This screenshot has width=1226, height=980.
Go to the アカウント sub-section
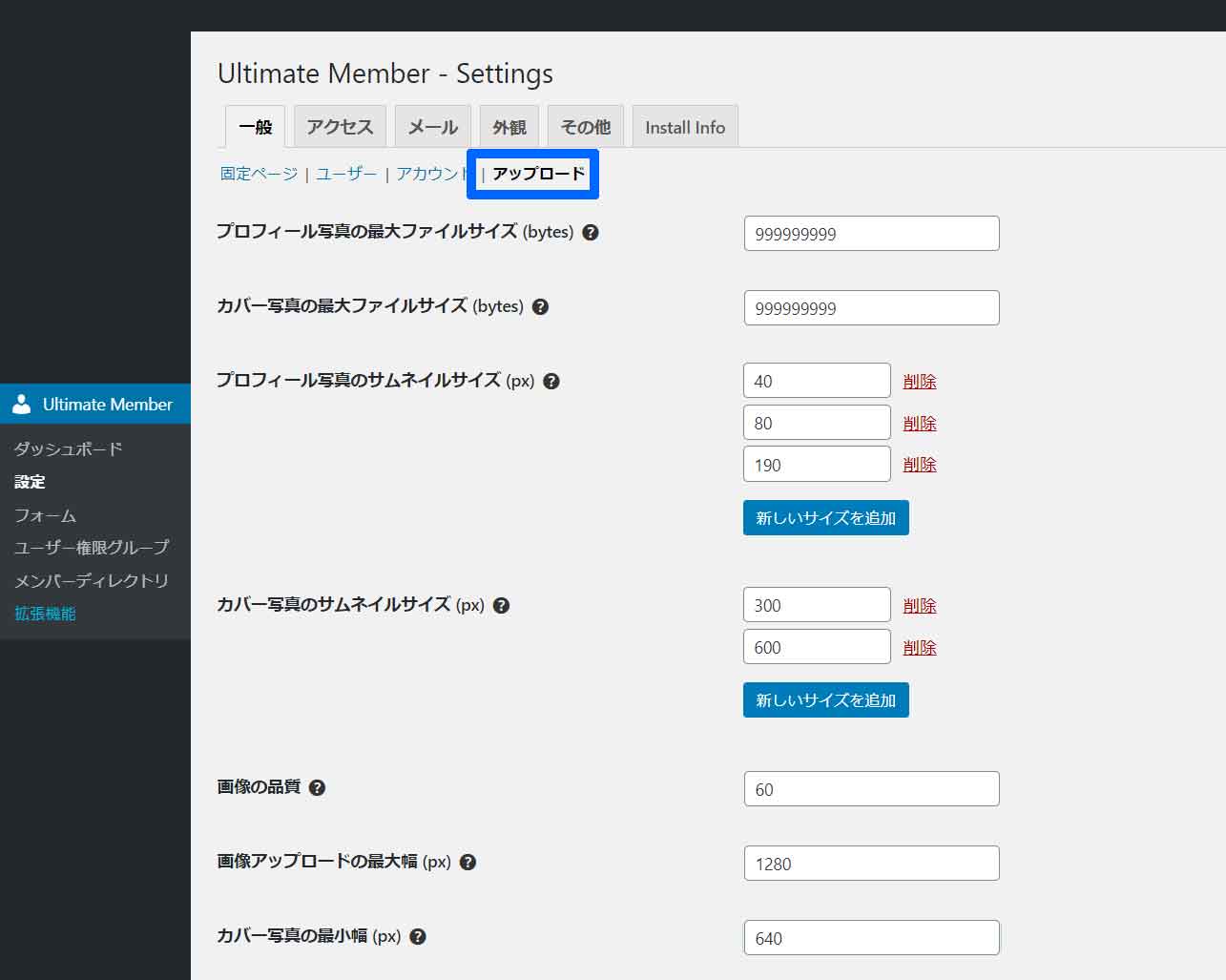point(431,174)
